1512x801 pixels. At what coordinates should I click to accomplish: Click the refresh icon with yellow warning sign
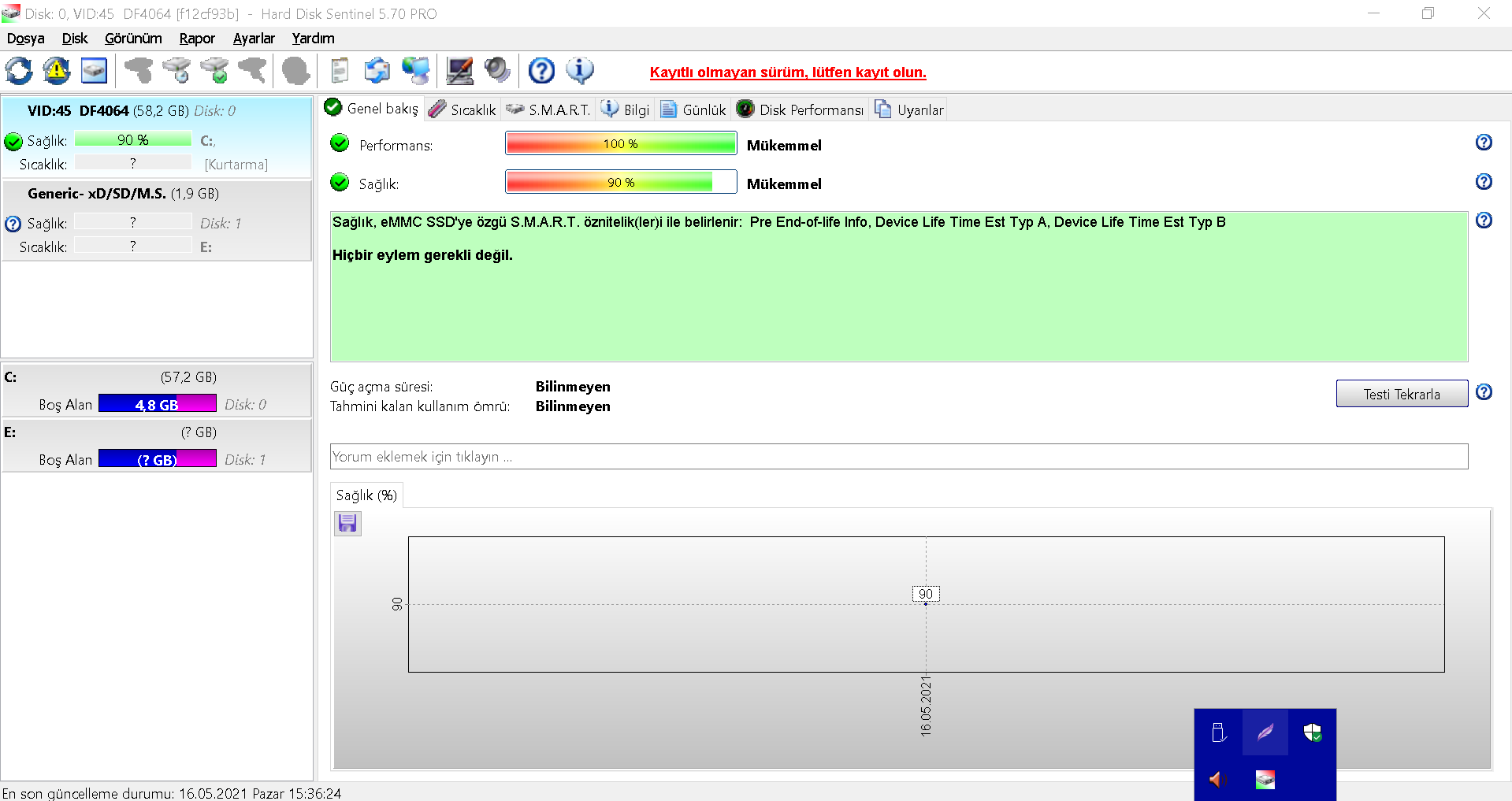57,71
